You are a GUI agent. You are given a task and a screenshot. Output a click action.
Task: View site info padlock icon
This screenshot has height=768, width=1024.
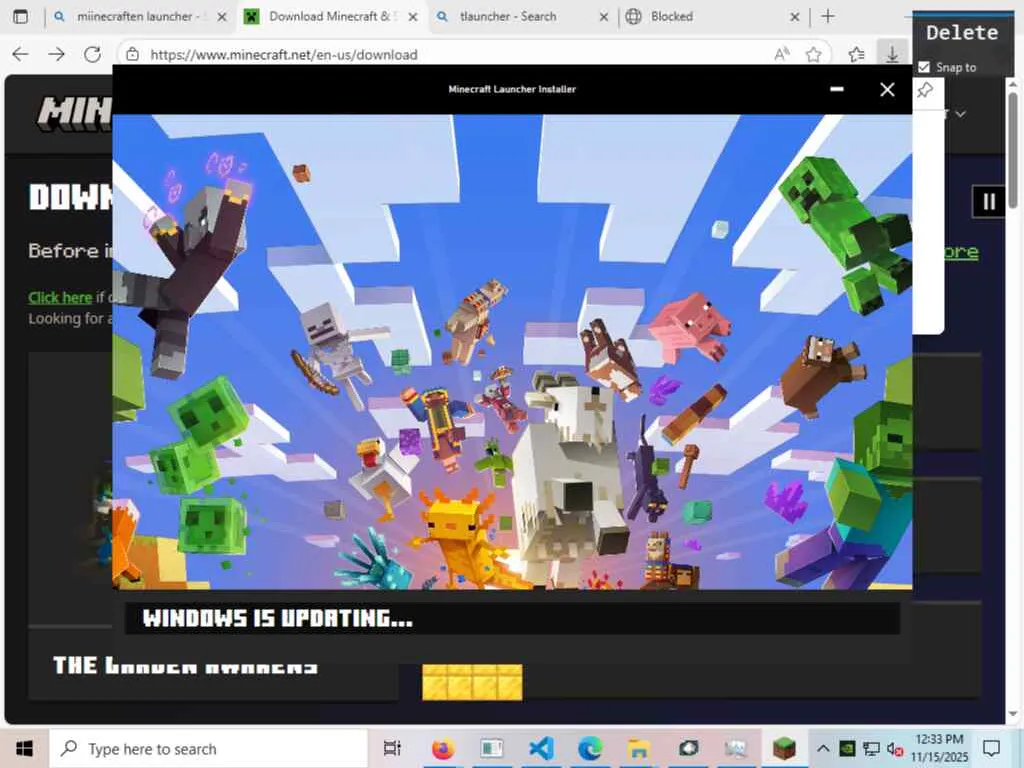(133, 54)
